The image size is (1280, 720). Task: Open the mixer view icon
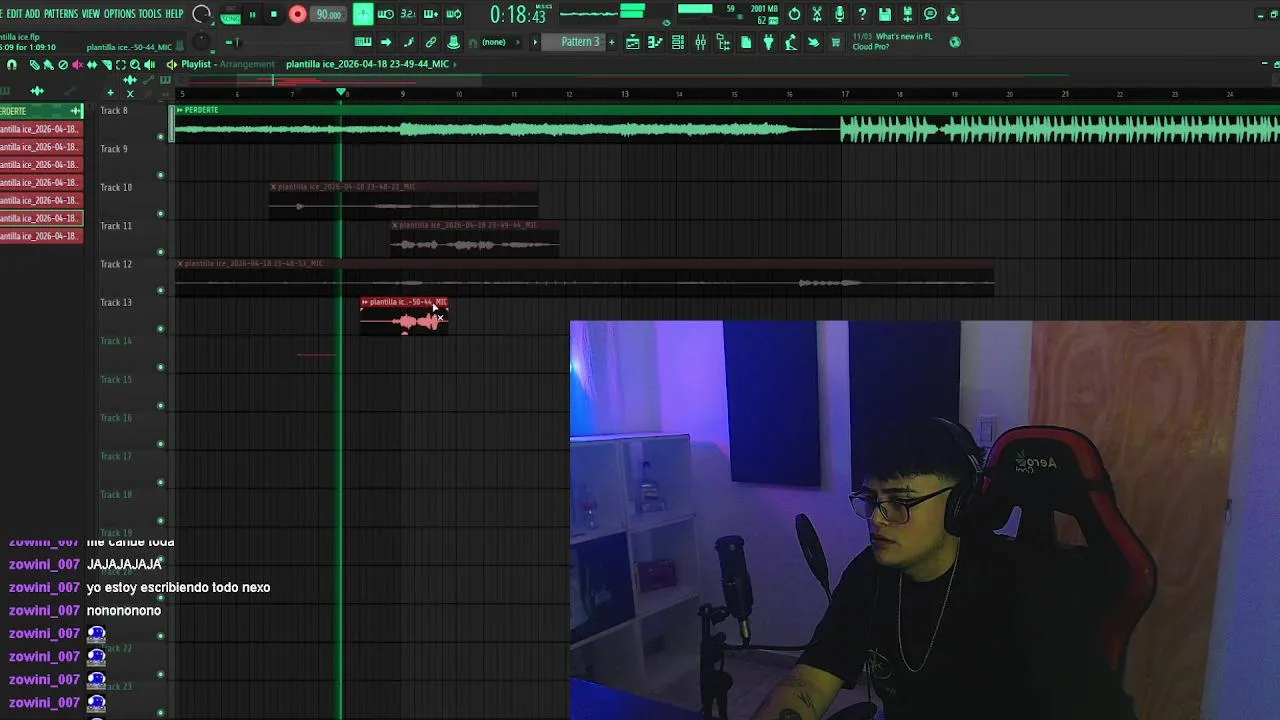[x=700, y=42]
